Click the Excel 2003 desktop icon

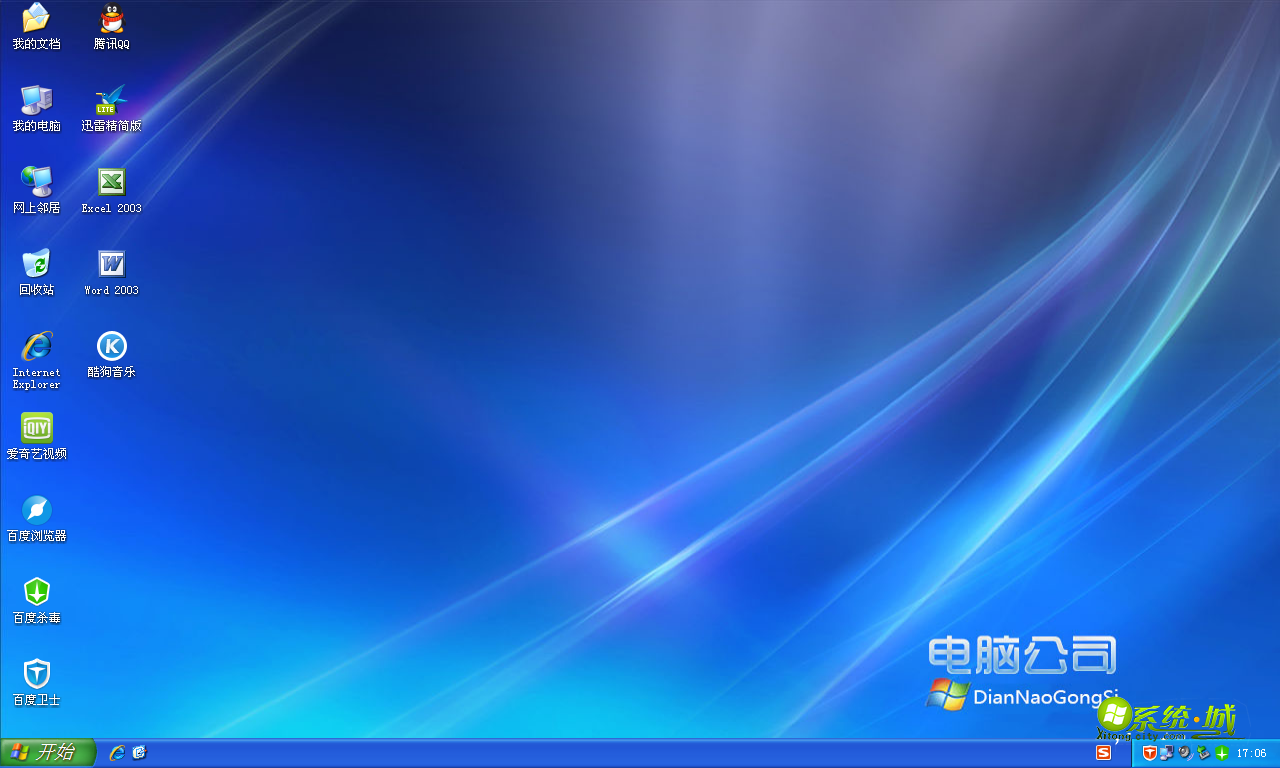point(111,183)
